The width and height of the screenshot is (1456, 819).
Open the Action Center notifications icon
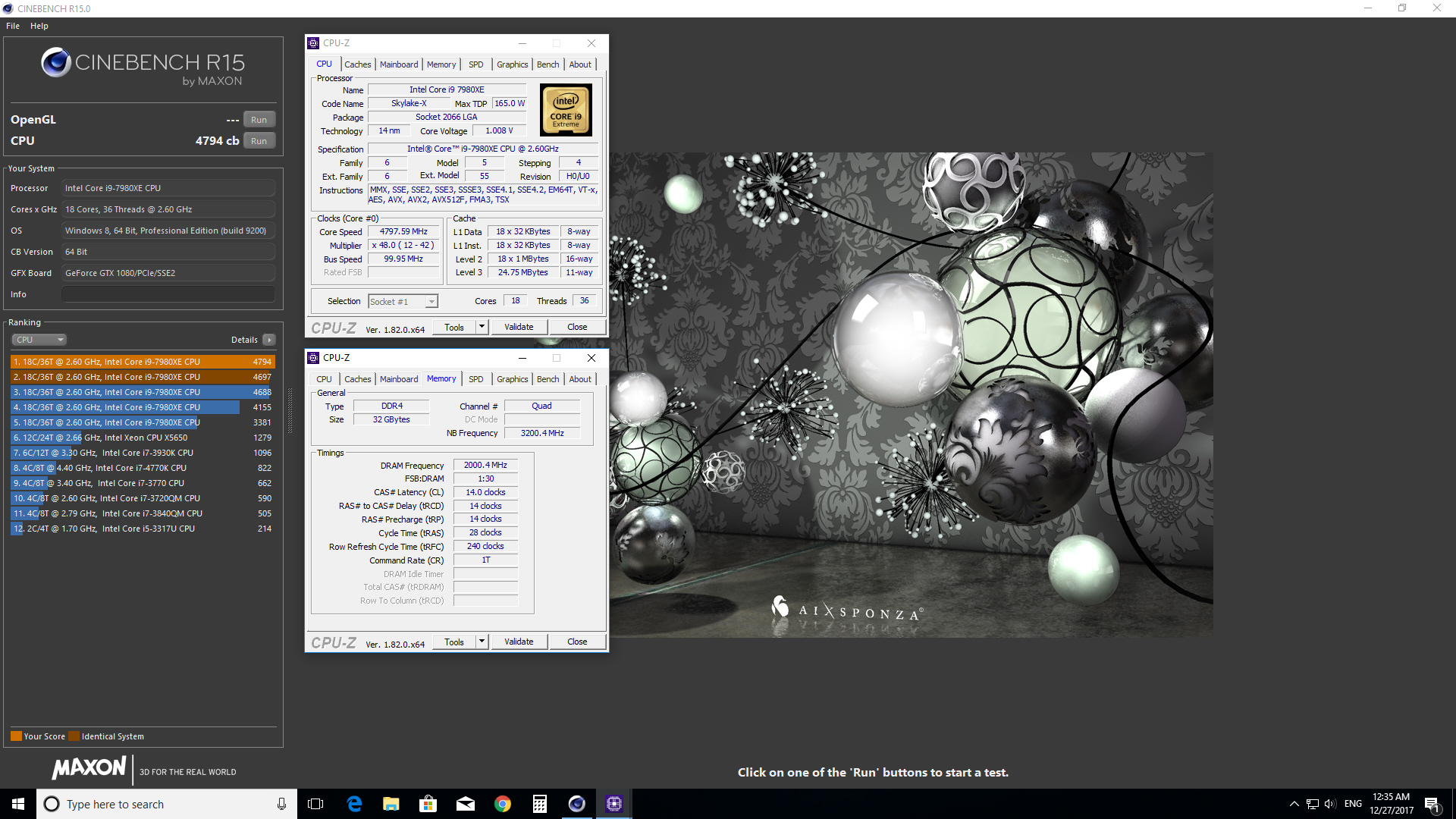[1432, 804]
